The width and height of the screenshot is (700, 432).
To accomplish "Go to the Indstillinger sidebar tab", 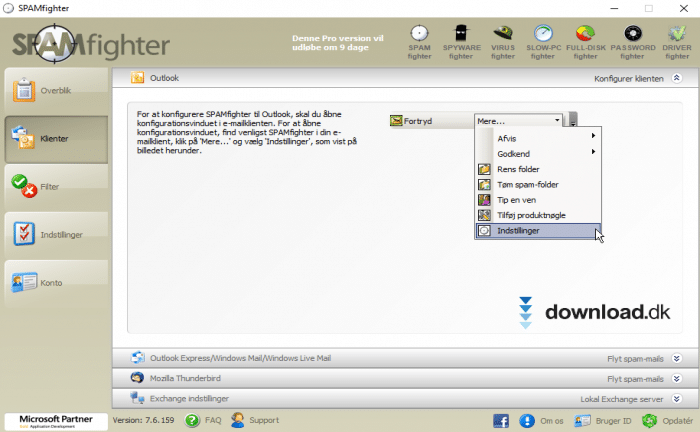I will pyautogui.click(x=55, y=234).
